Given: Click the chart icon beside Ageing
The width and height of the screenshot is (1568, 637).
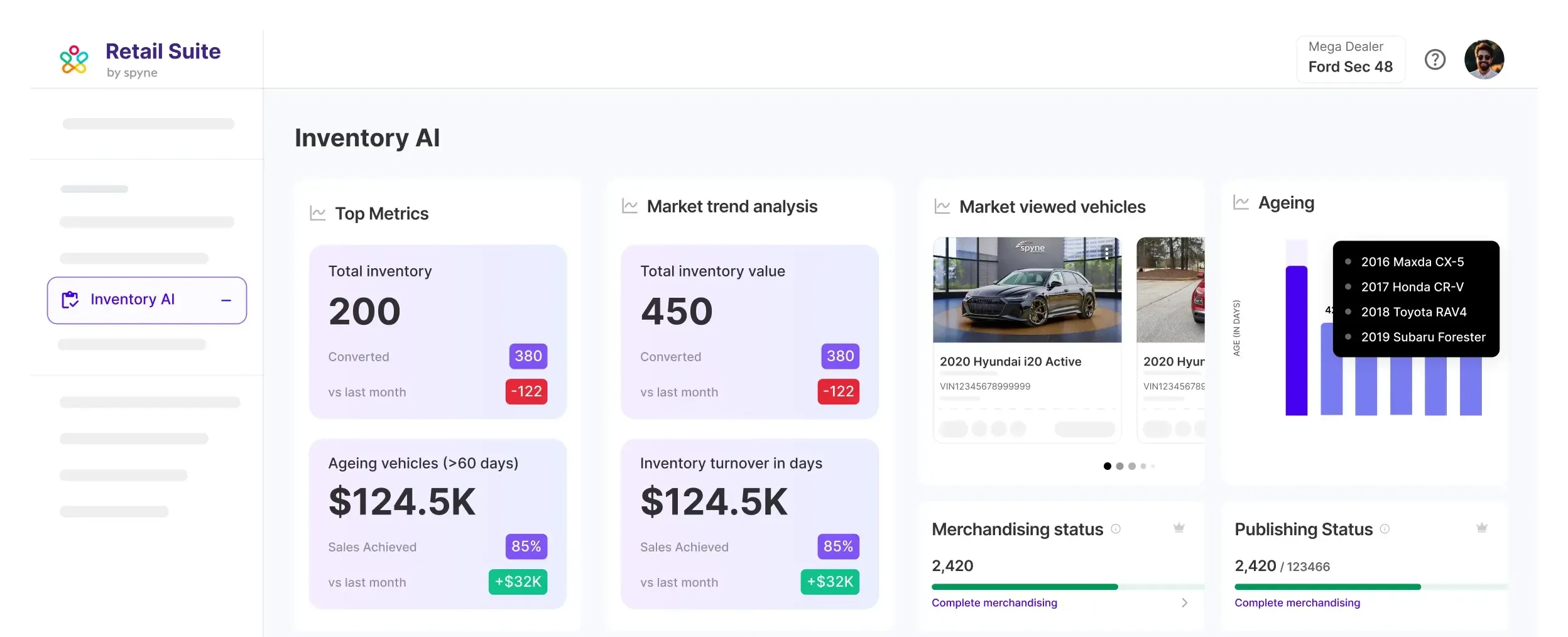Looking at the screenshot, I should [x=1241, y=202].
